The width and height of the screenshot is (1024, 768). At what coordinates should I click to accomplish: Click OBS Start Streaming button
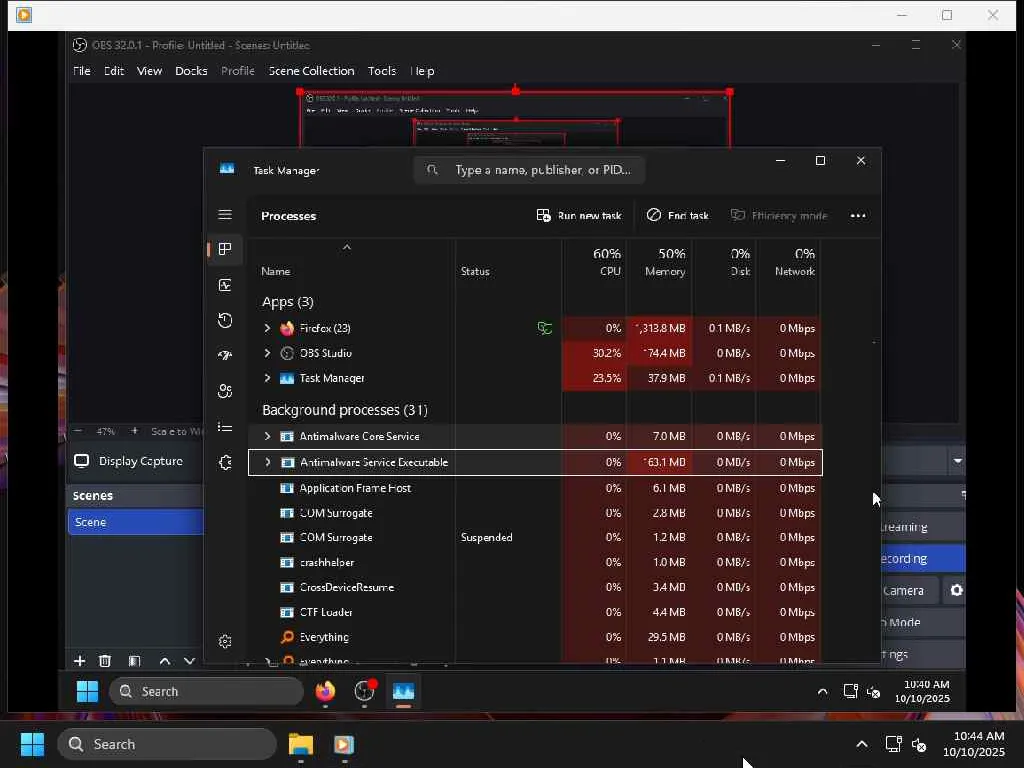pos(923,527)
